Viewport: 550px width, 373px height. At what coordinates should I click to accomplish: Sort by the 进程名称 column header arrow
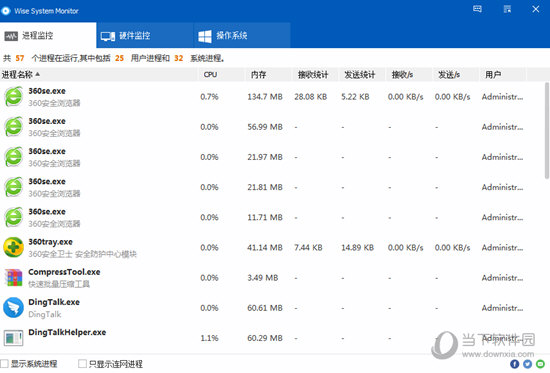tap(38, 74)
